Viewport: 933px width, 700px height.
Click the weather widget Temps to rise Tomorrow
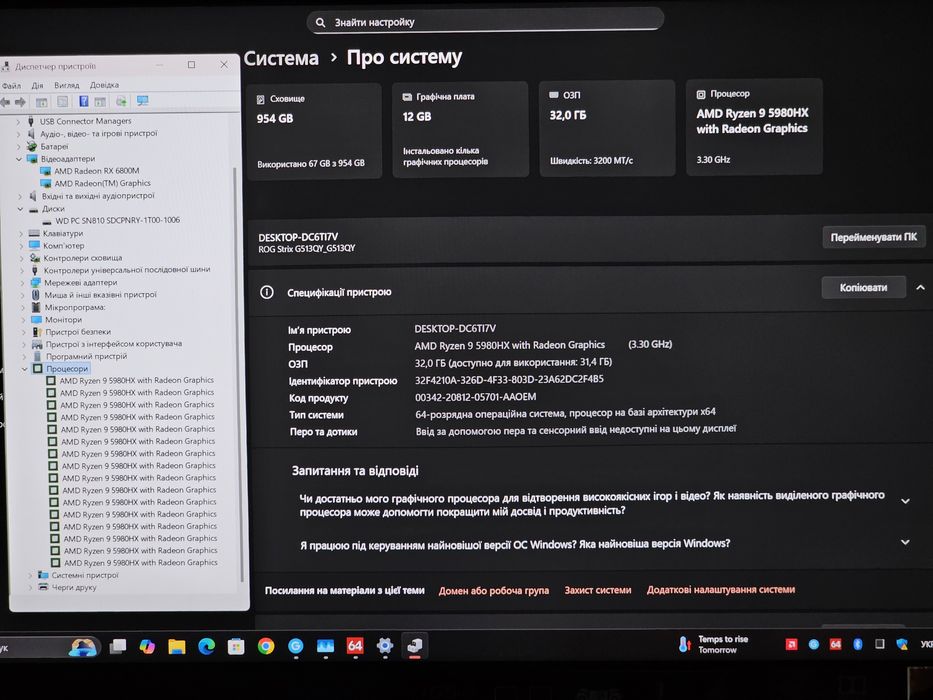click(x=714, y=644)
